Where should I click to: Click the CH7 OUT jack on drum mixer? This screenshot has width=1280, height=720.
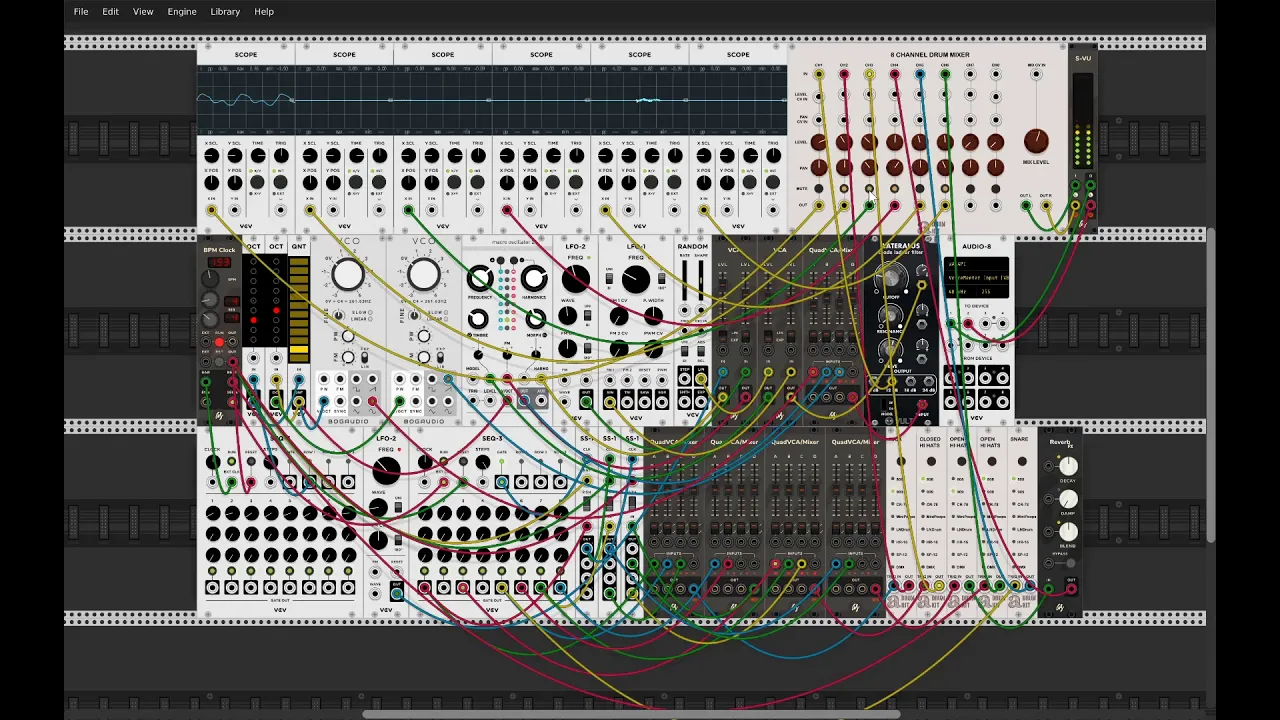coord(970,205)
